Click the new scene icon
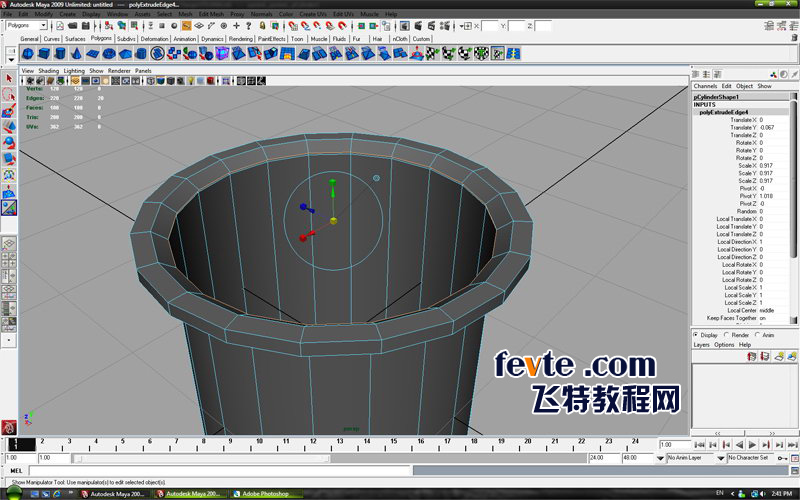 pyautogui.click(x=60, y=26)
